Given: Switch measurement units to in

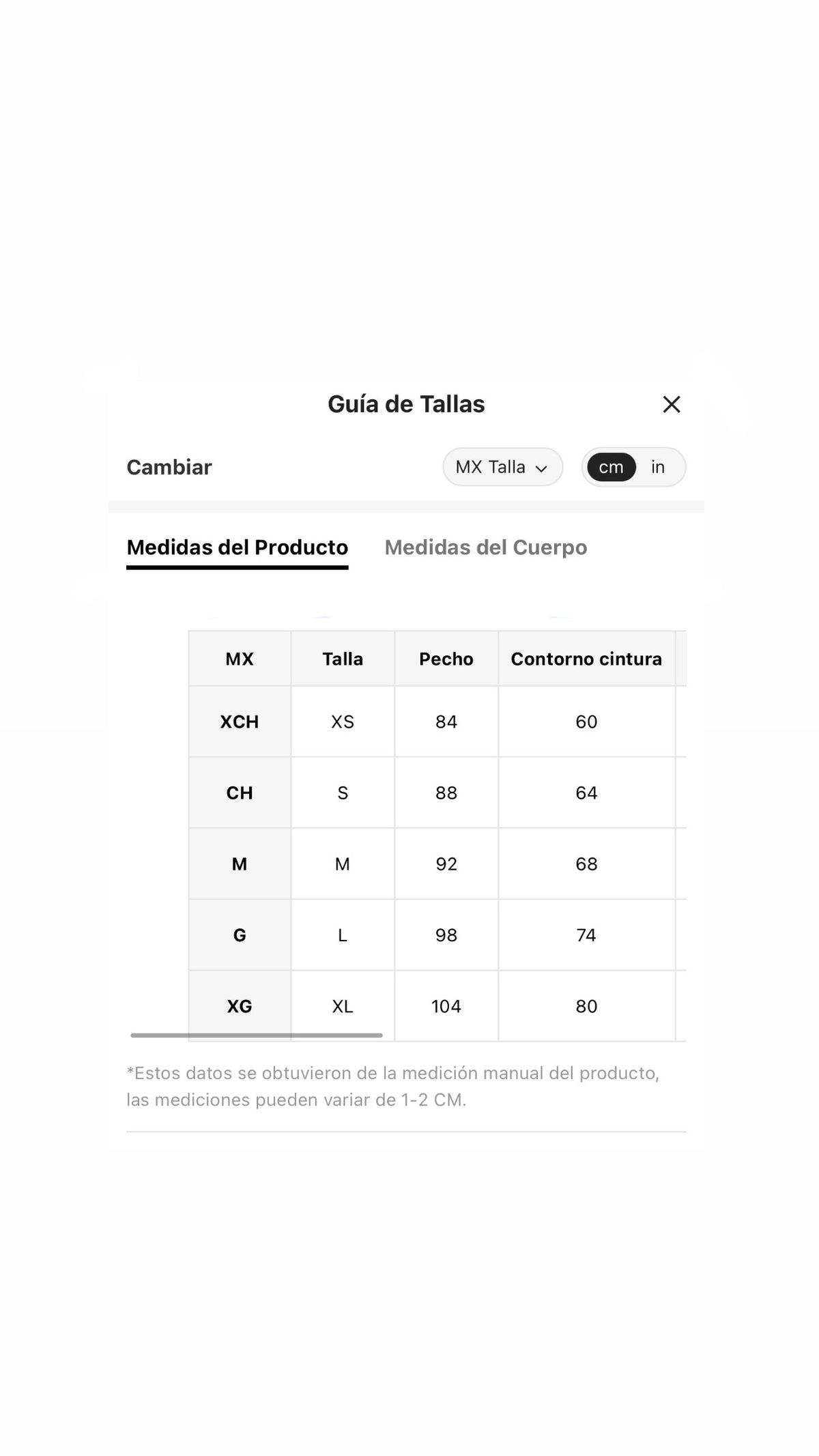Looking at the screenshot, I should (x=658, y=467).
